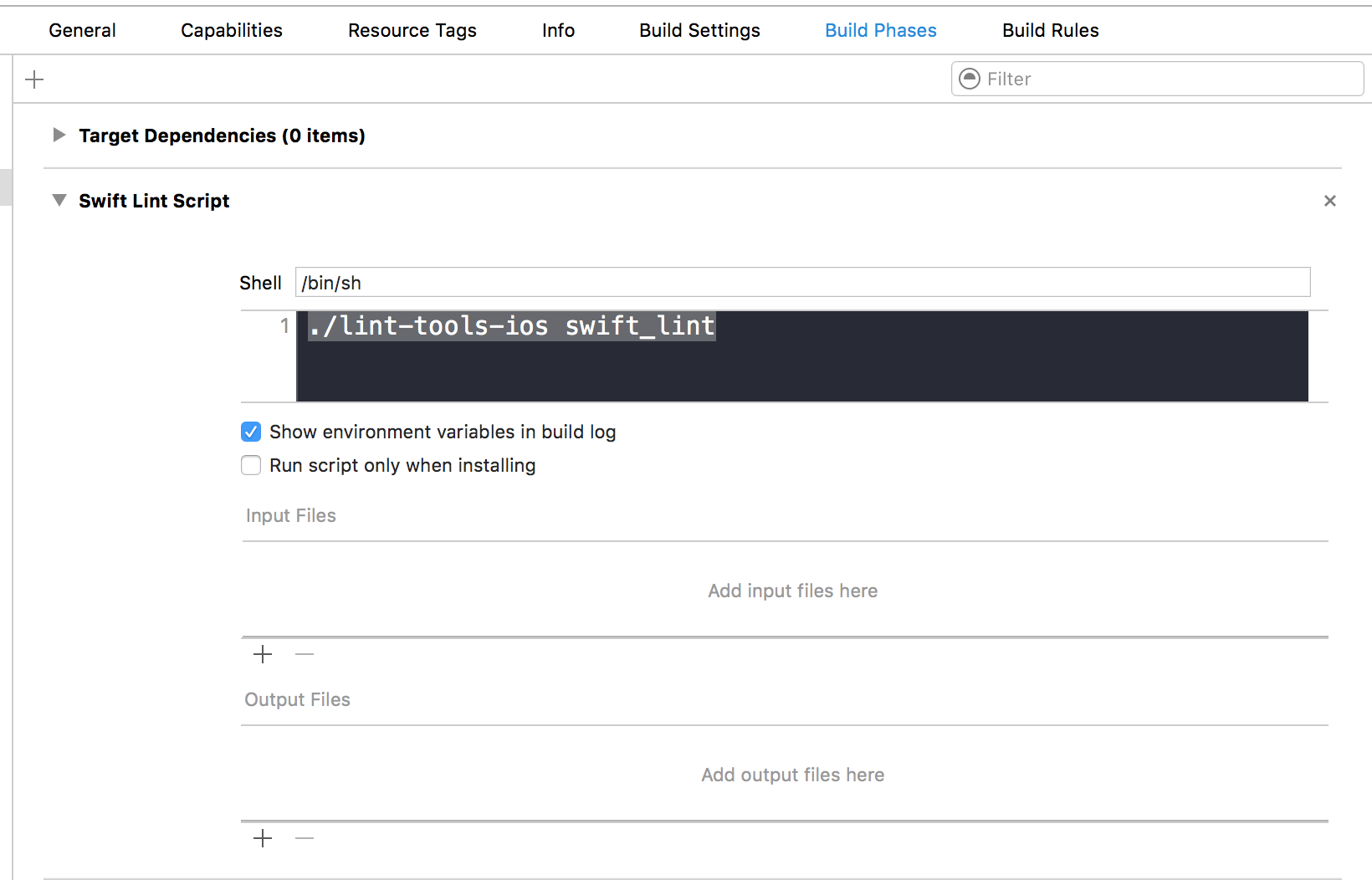Open Build Settings tab
This screenshot has height=880, width=1372.
(699, 30)
